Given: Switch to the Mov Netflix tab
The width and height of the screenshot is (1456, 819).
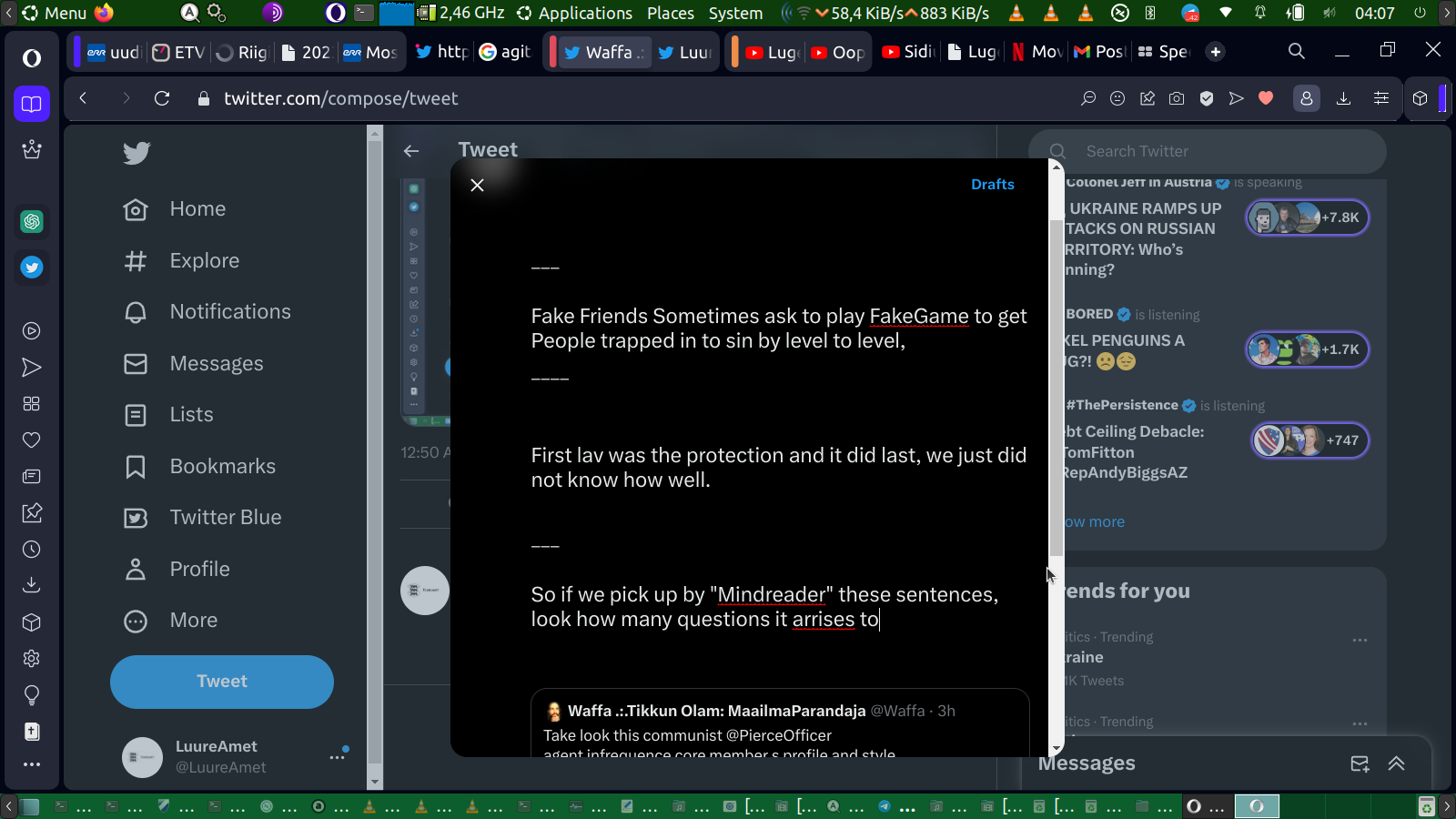Looking at the screenshot, I should click(1036, 52).
